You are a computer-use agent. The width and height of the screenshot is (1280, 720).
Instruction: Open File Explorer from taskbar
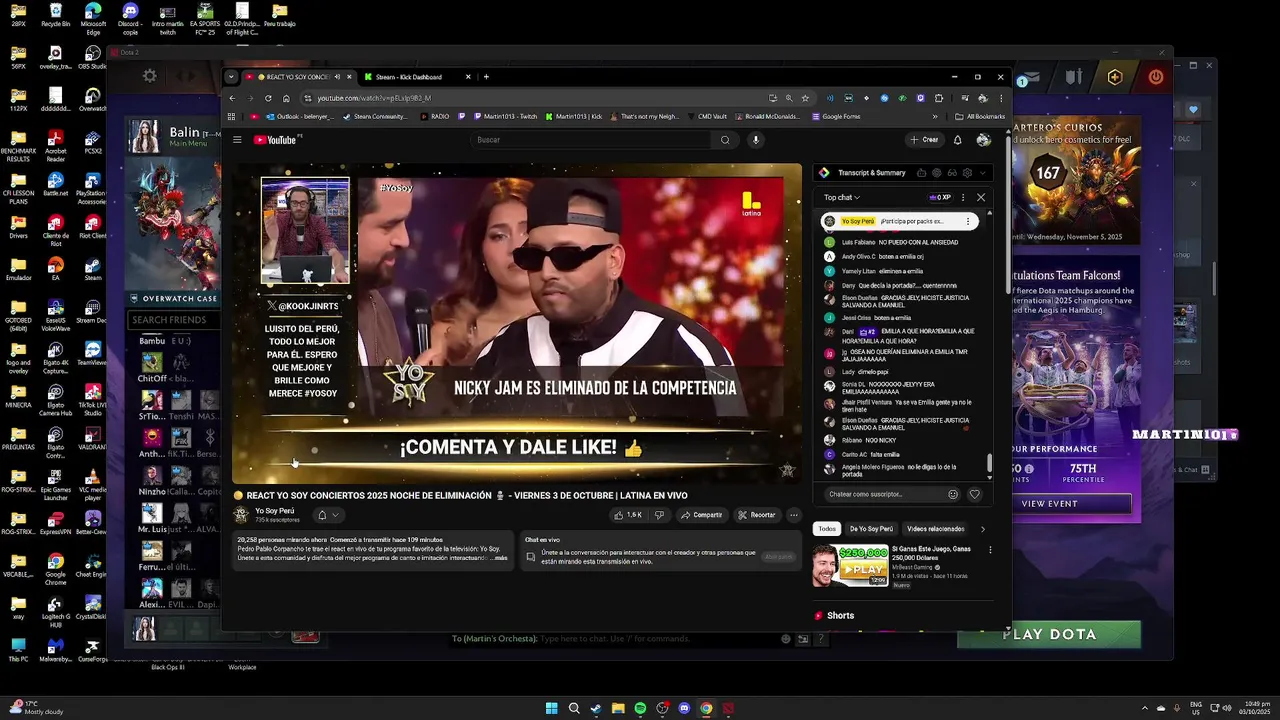pos(618,708)
